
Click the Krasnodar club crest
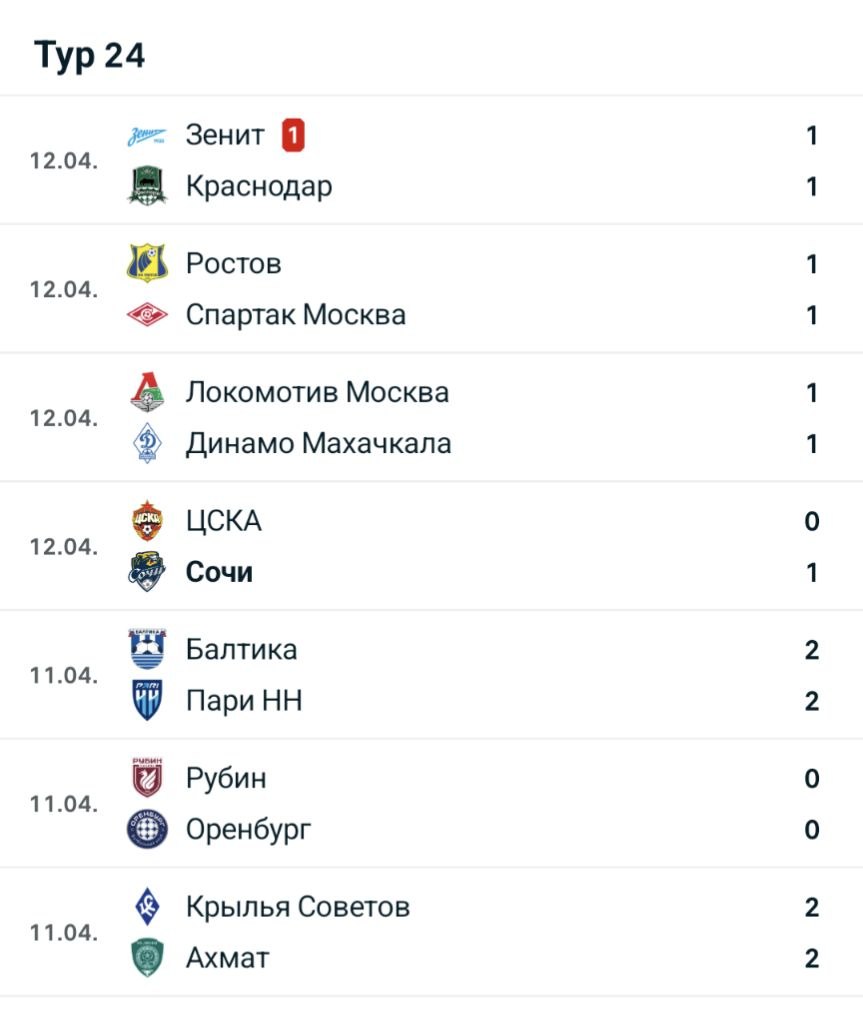(147, 187)
